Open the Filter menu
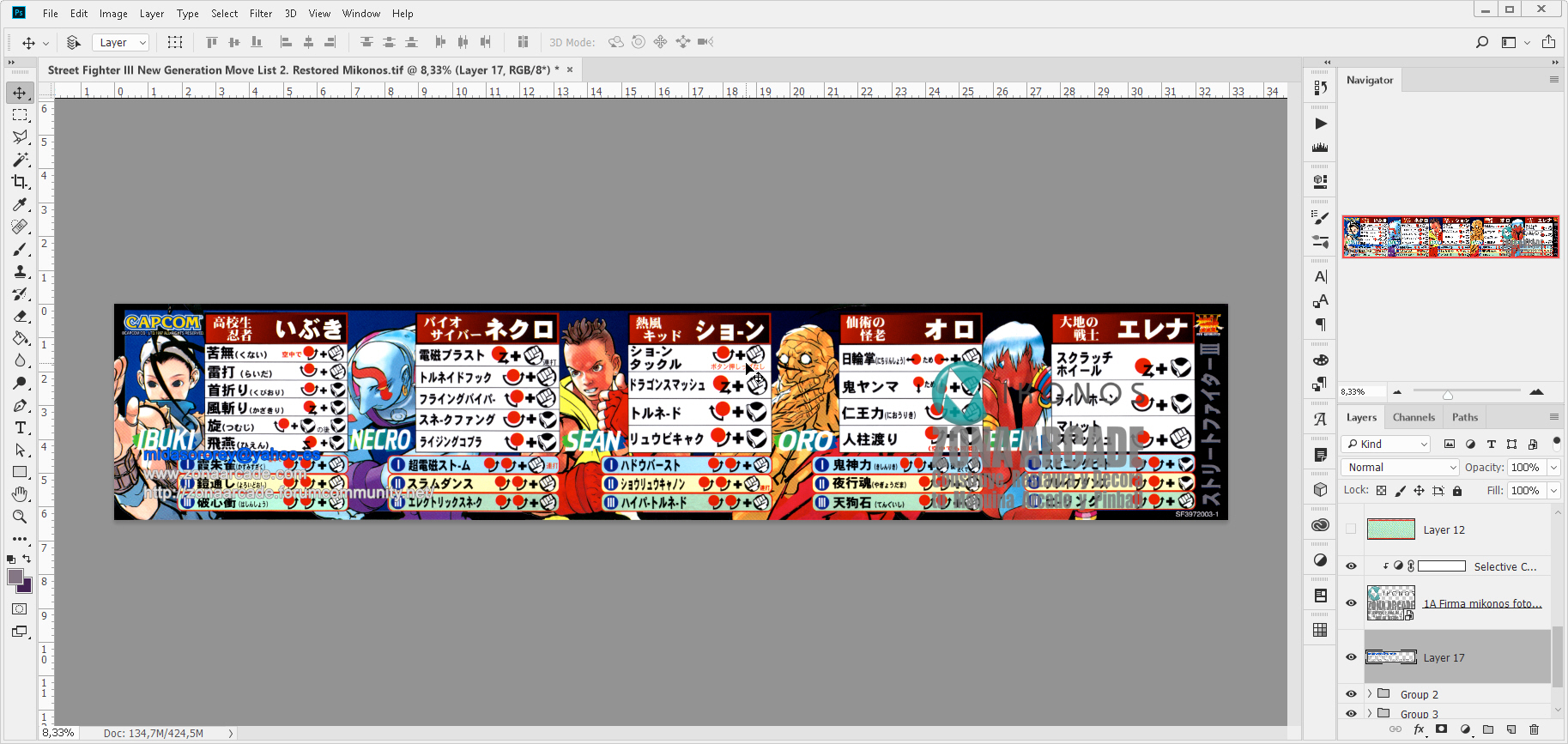The width and height of the screenshot is (1568, 744). click(261, 14)
